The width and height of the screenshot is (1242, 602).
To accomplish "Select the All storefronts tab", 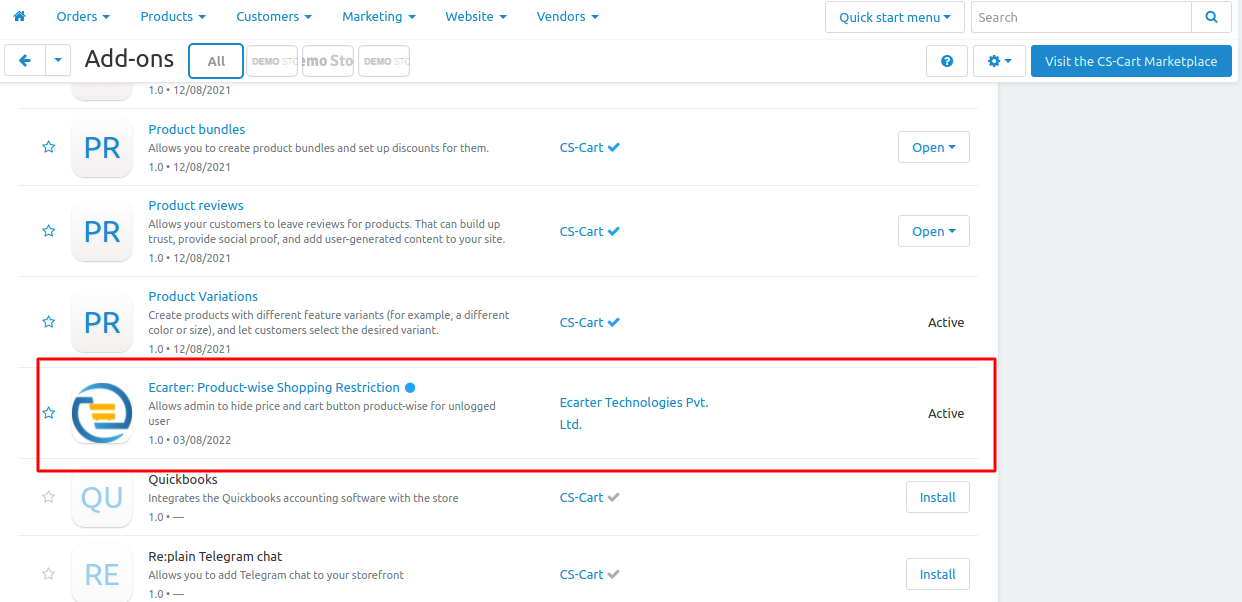I will (x=216, y=61).
